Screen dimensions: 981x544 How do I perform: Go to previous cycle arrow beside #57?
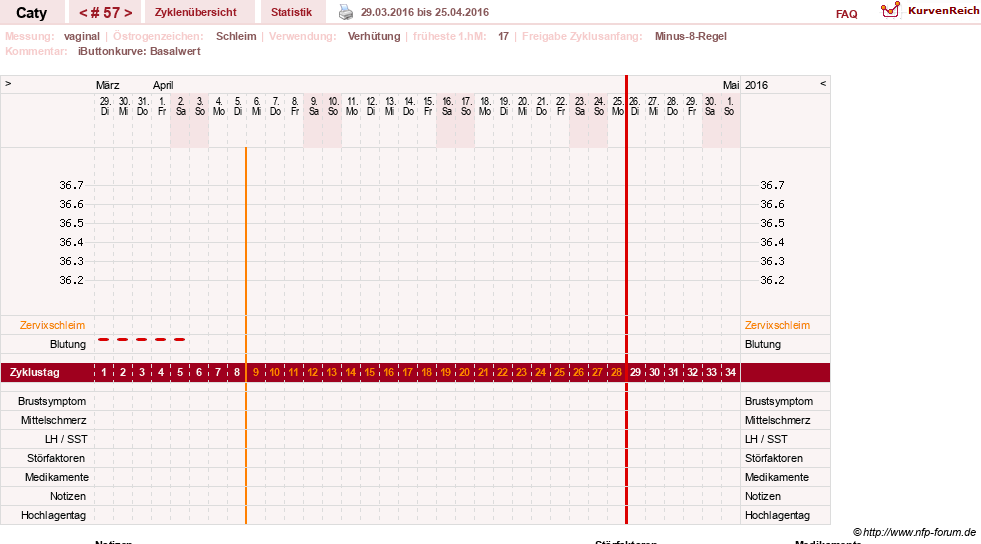(x=83, y=13)
